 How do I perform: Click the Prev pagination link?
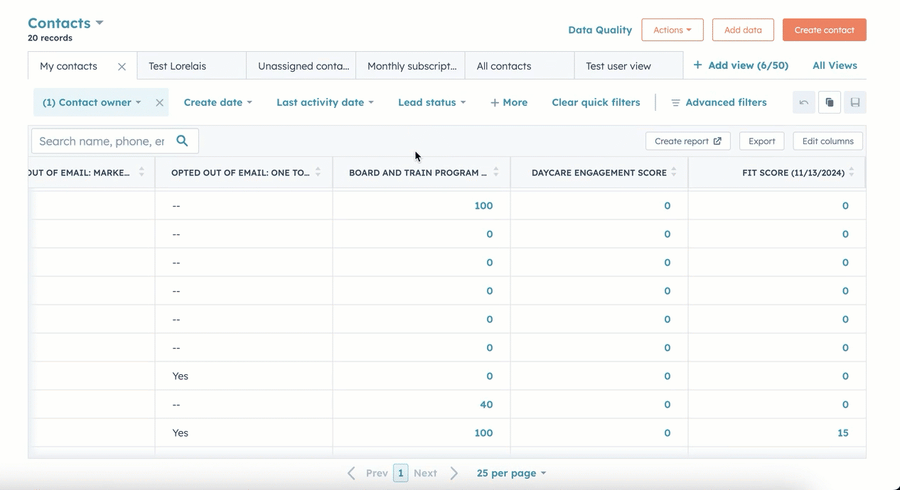pos(377,473)
